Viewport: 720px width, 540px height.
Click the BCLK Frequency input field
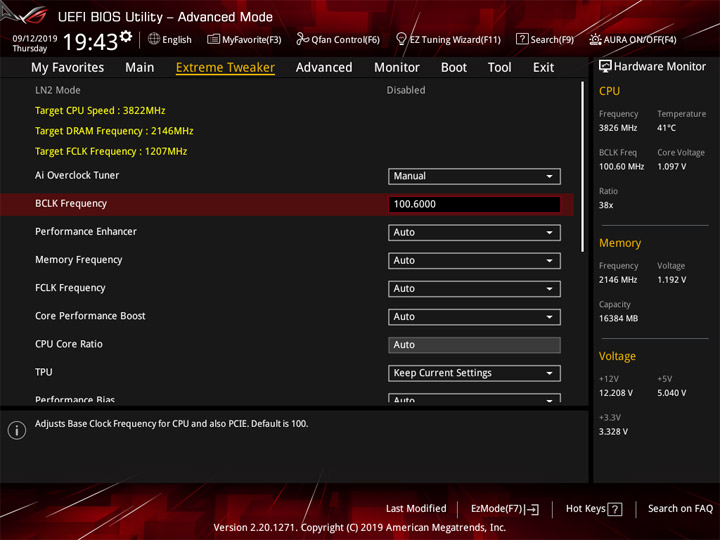pos(474,204)
